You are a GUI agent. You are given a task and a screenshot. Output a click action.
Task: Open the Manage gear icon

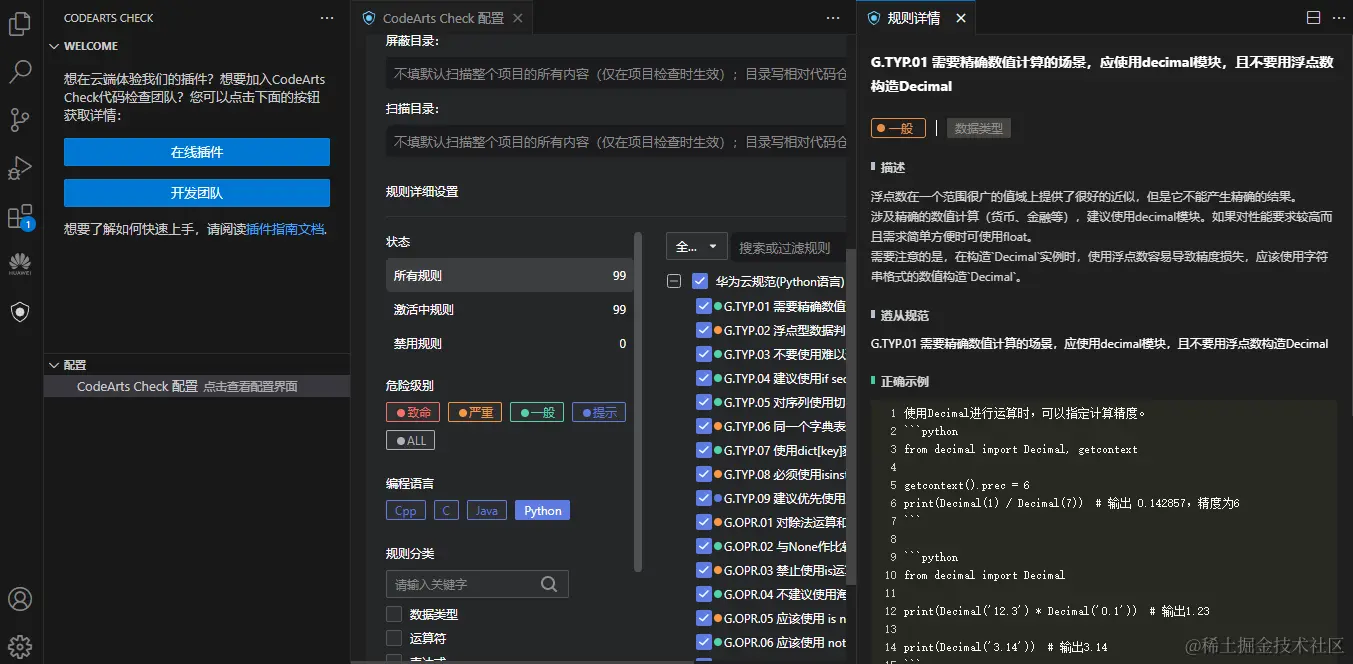[x=20, y=646]
